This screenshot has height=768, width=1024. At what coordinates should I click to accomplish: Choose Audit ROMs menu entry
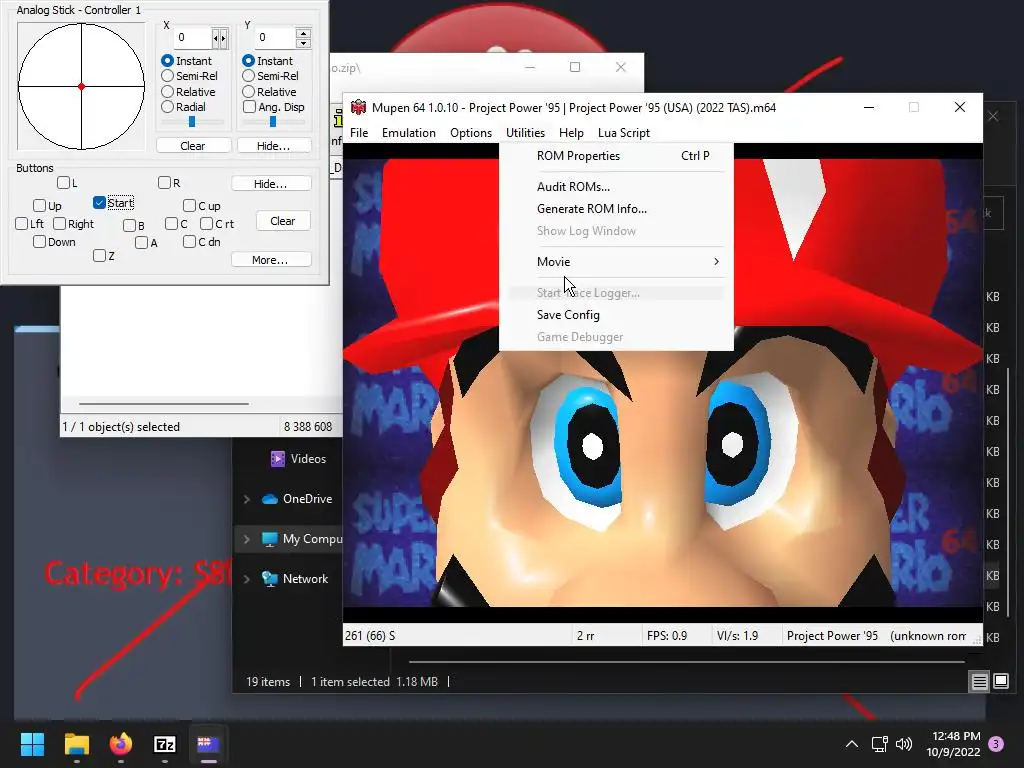[616, 186]
